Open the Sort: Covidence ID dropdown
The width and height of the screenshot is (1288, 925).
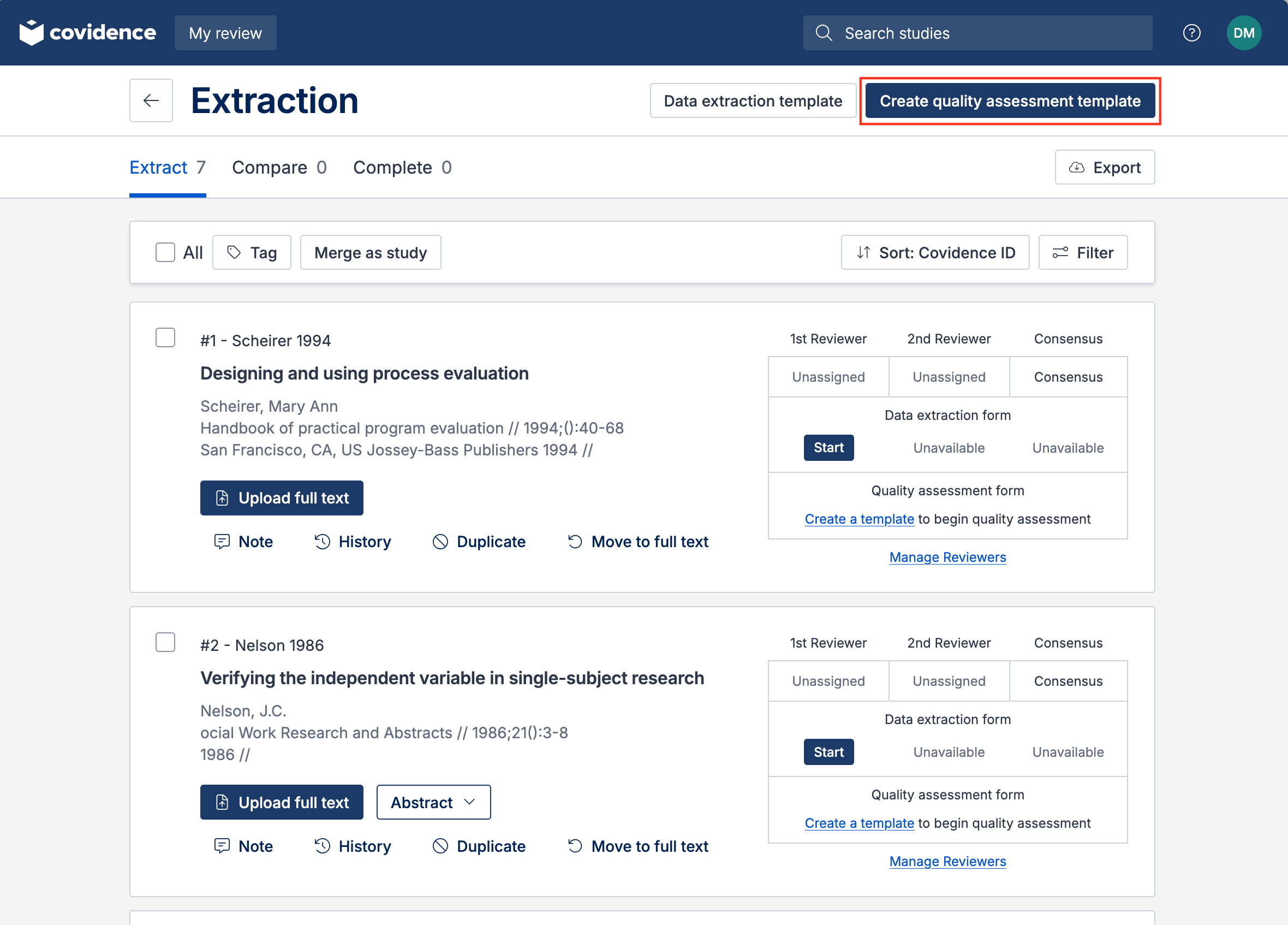(x=935, y=252)
